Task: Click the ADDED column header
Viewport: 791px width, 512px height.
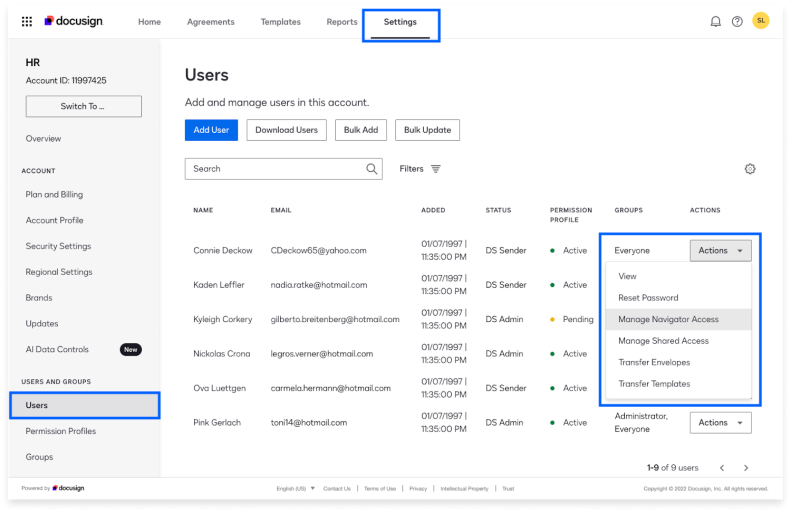Action: point(433,210)
